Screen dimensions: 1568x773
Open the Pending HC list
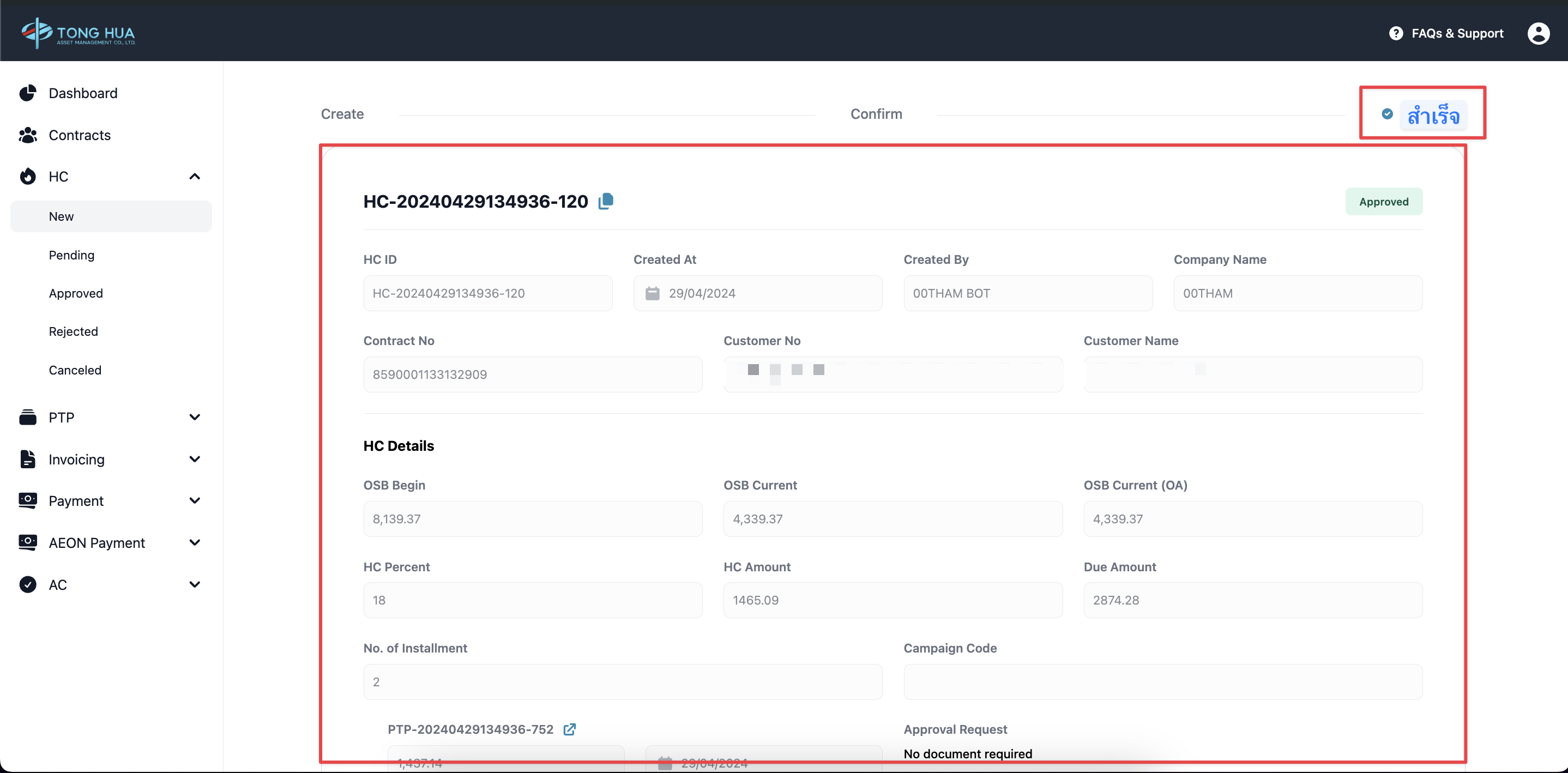click(x=72, y=255)
